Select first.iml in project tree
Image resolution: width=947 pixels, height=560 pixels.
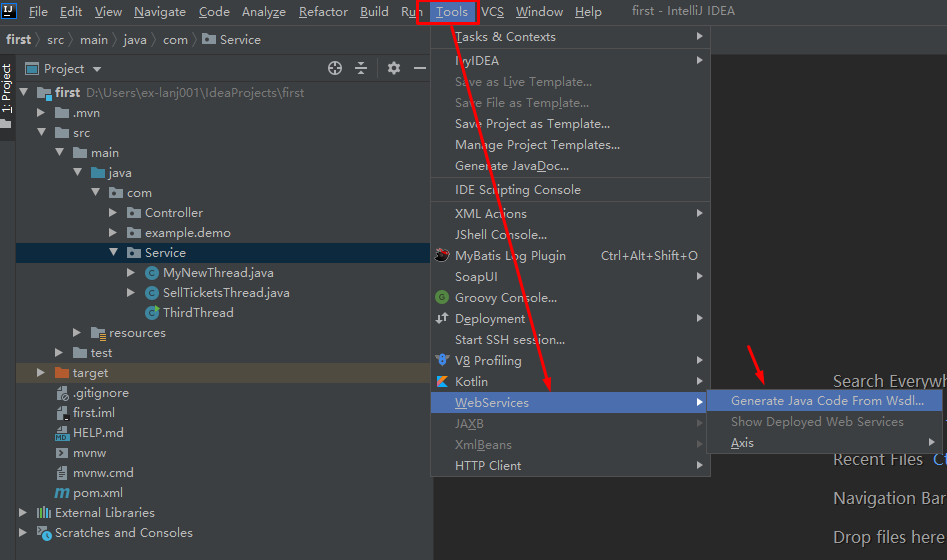tap(94, 413)
